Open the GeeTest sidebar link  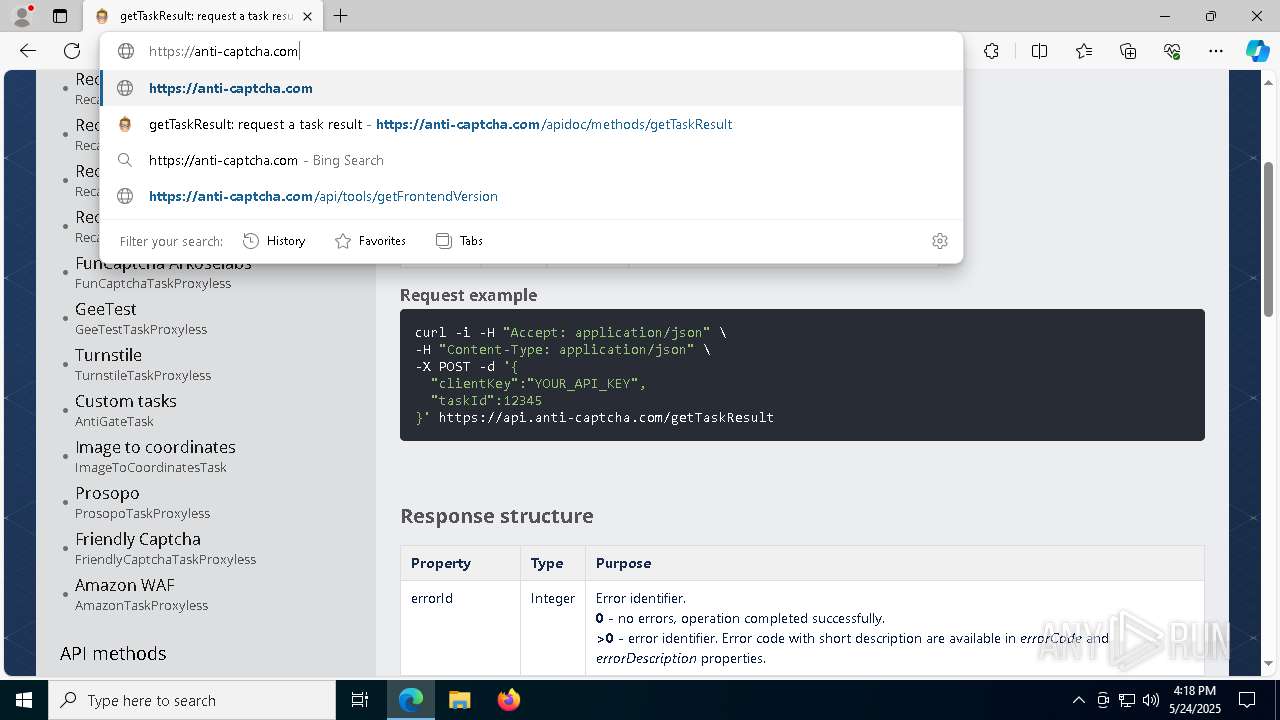coord(106,310)
